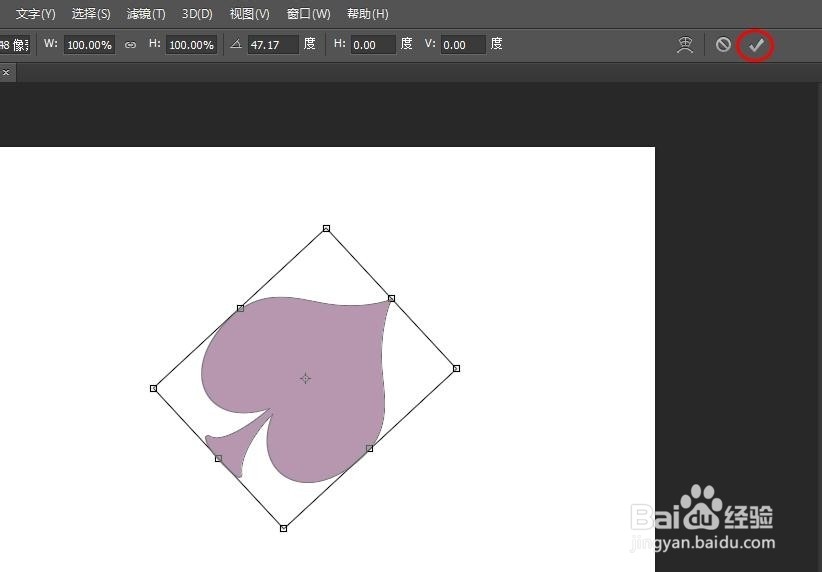
Task: Click the left corner transform handle
Action: tap(153, 388)
